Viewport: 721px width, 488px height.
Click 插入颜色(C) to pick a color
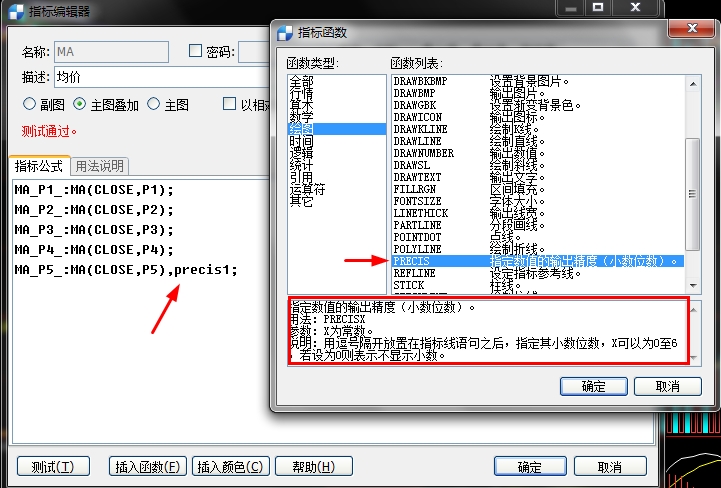(230, 467)
